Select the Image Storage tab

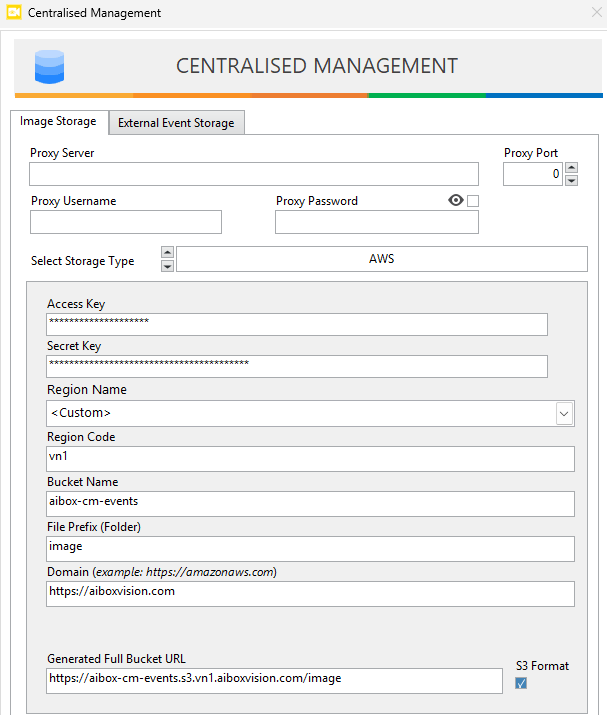58,121
